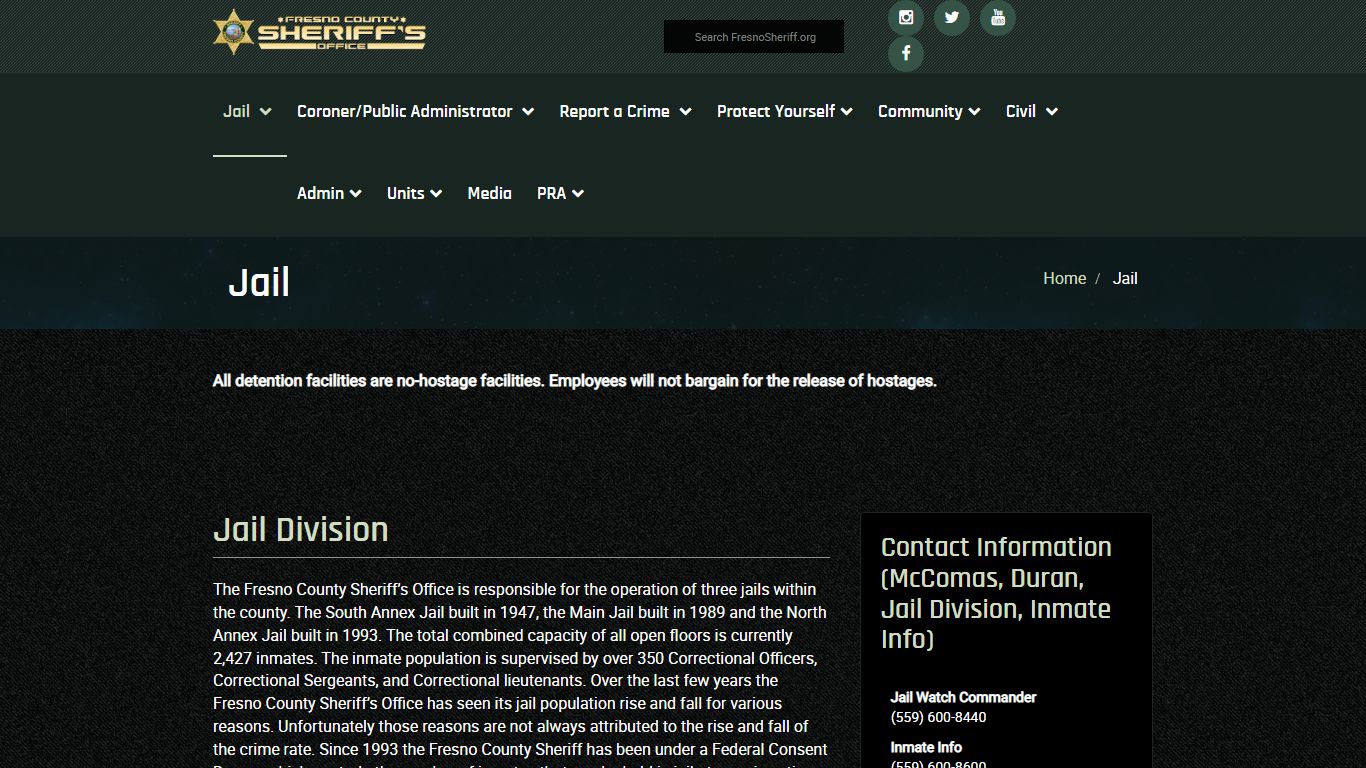
Task: Click the Jail Watch Commander phone number
Action: point(938,717)
